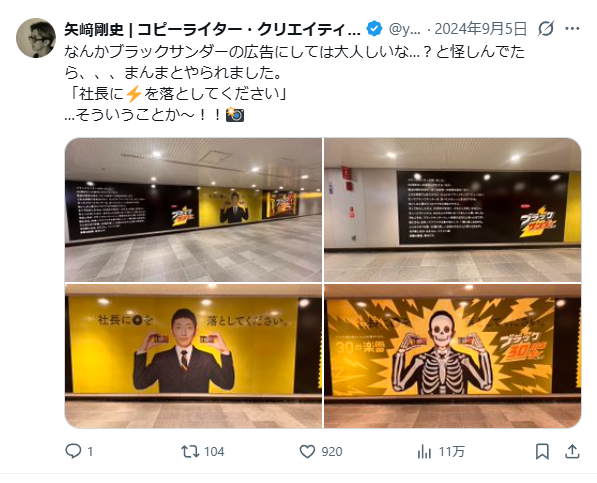Click the @y... username handle

coord(405,29)
